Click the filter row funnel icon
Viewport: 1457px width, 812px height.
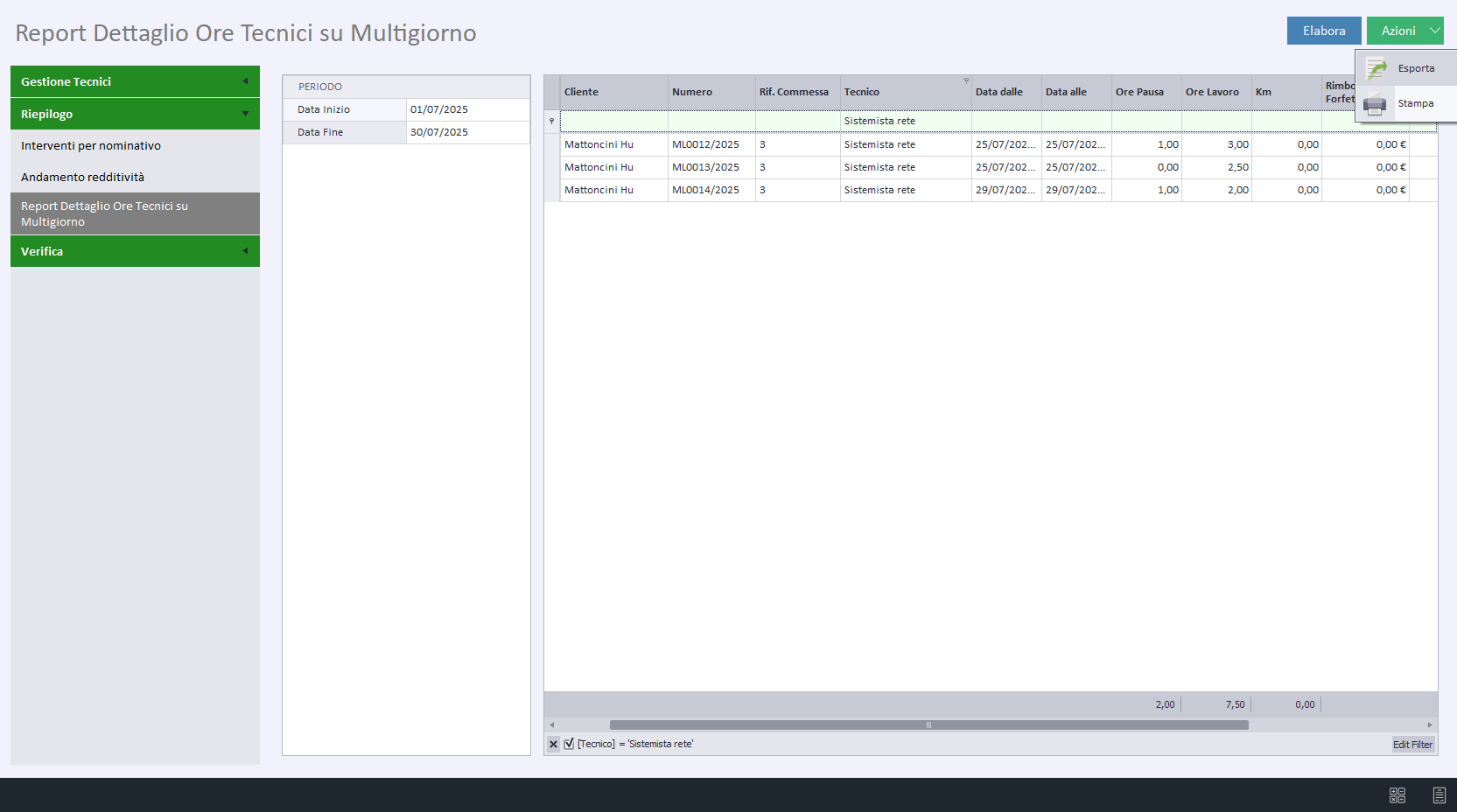tap(551, 121)
